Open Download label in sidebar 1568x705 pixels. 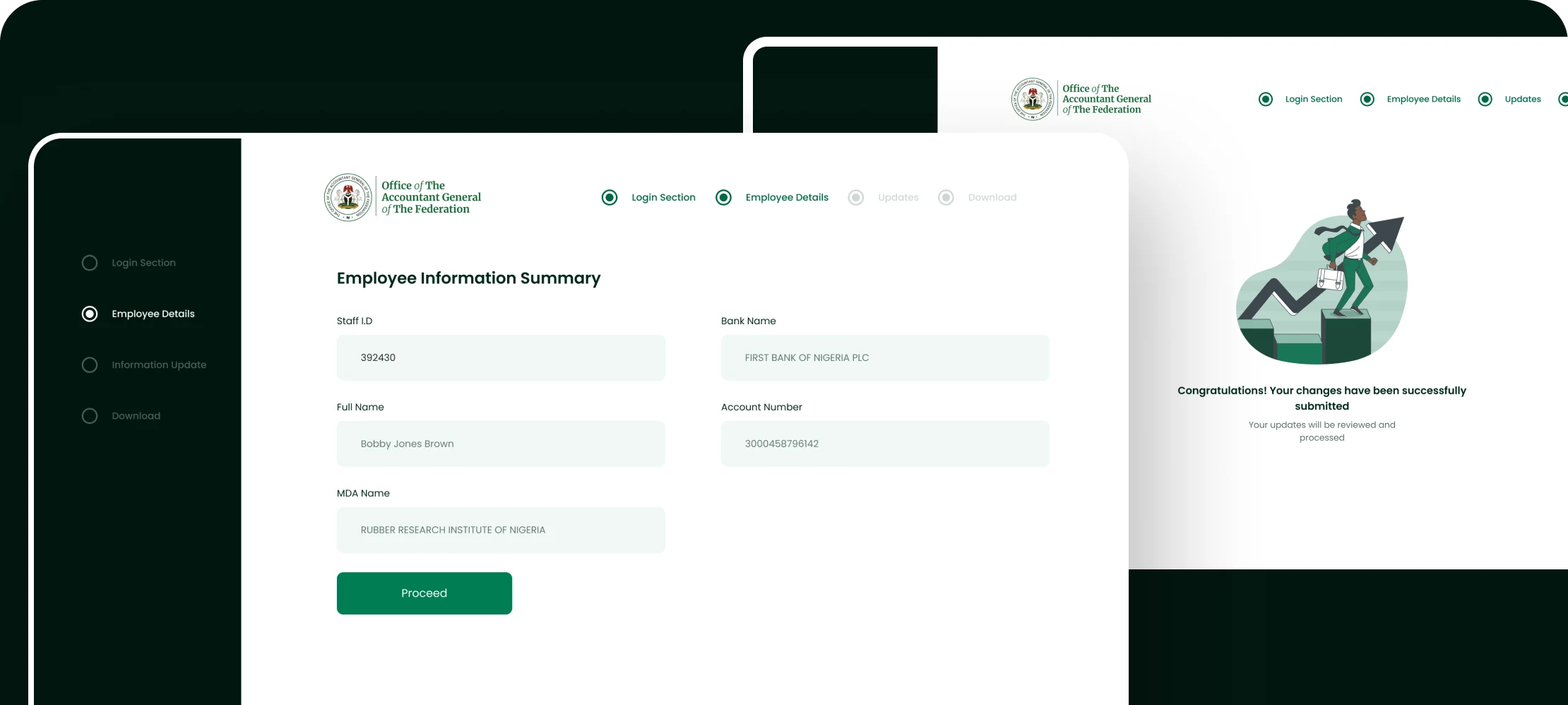pos(136,416)
